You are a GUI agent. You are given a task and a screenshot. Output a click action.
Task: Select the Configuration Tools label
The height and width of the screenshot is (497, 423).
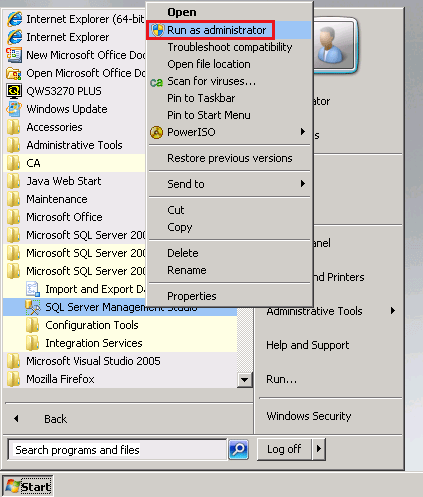click(92, 325)
